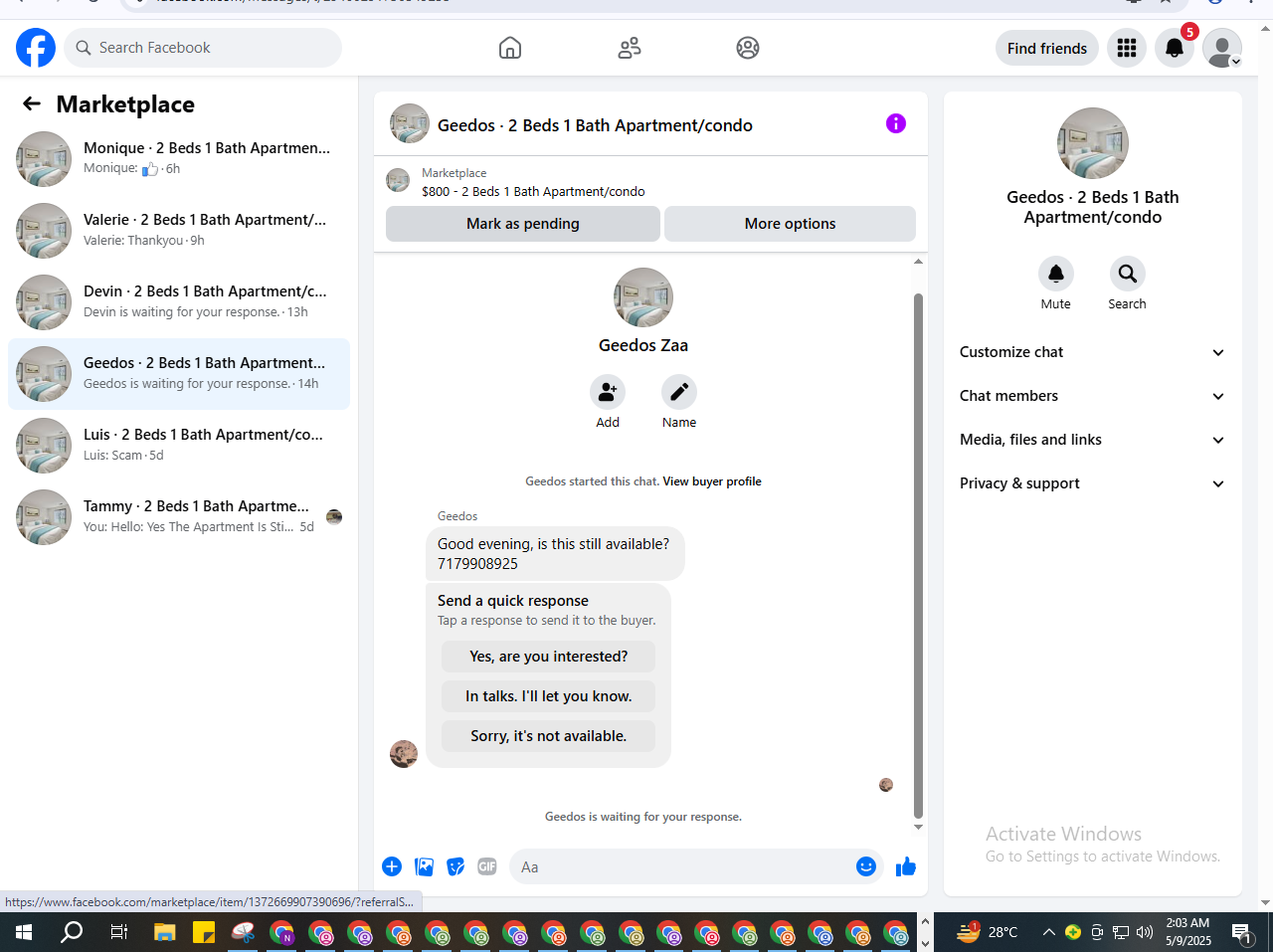Open Windows action center notifications icon

click(x=1241, y=932)
